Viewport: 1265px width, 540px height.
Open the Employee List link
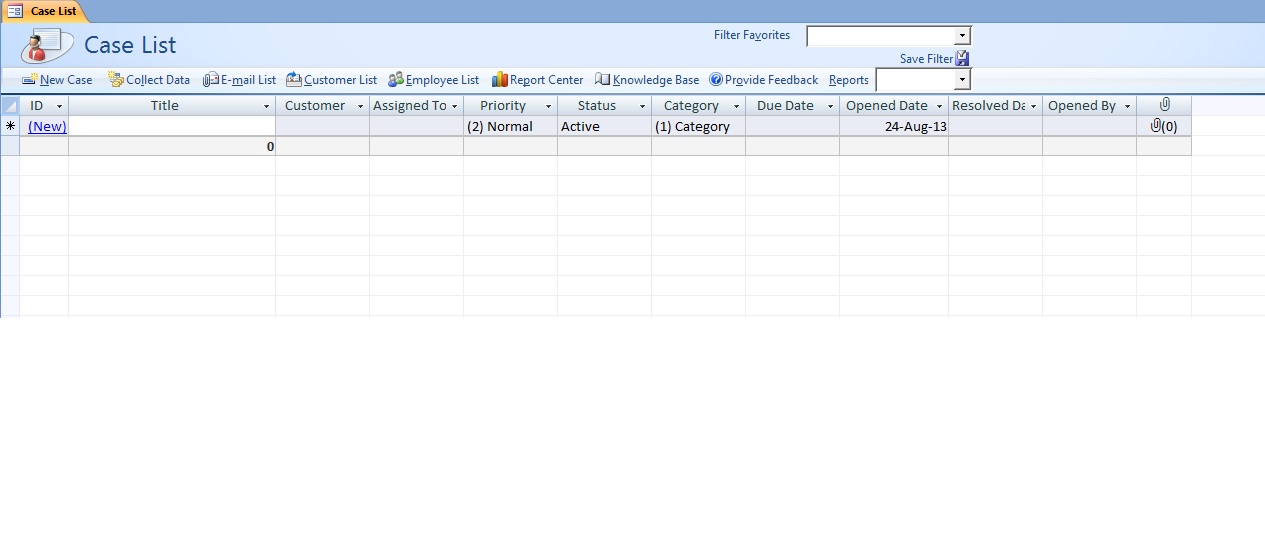pyautogui.click(x=442, y=80)
